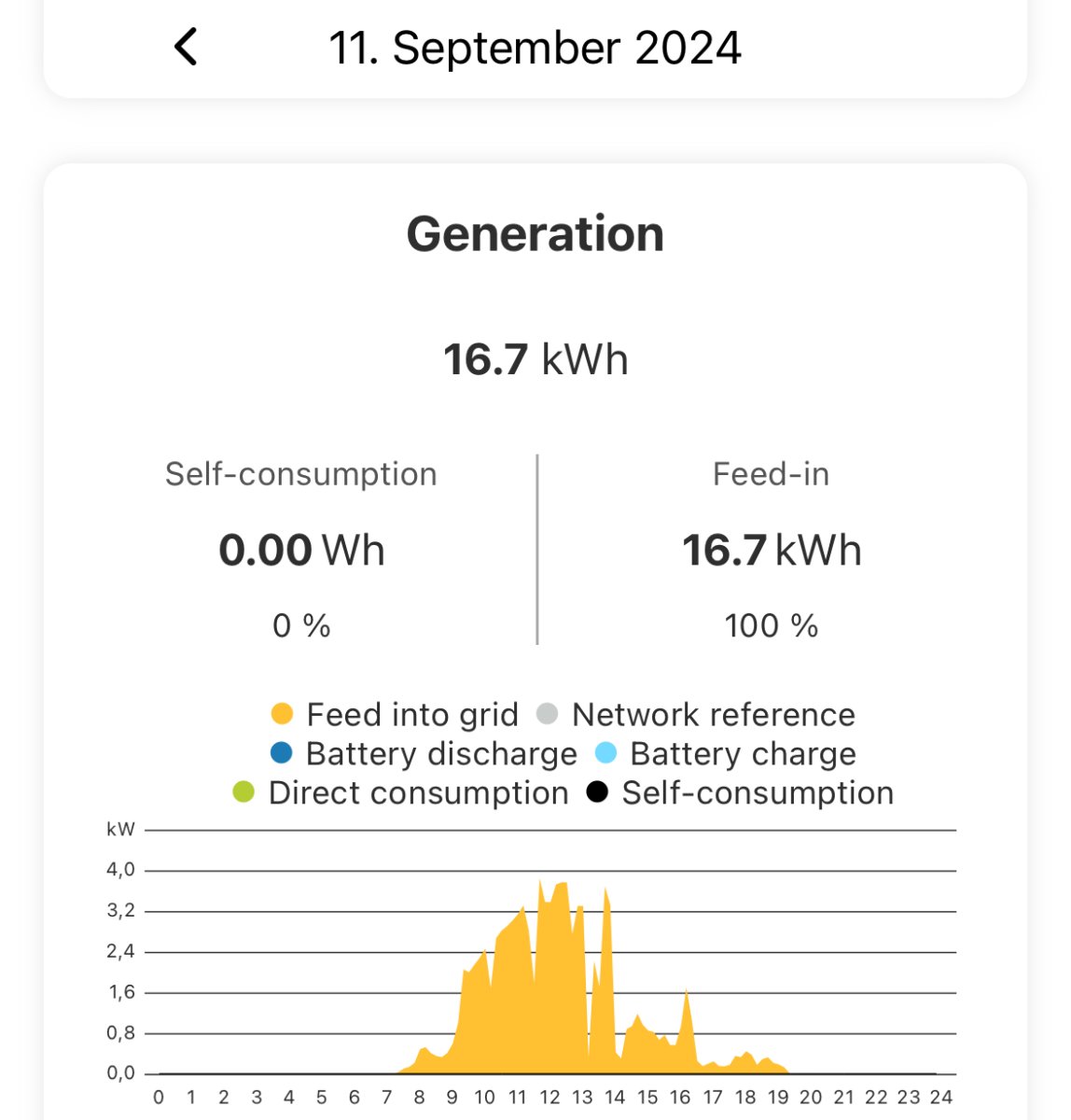
Task: Tap the Self-consumption legend label
Action: point(758,793)
